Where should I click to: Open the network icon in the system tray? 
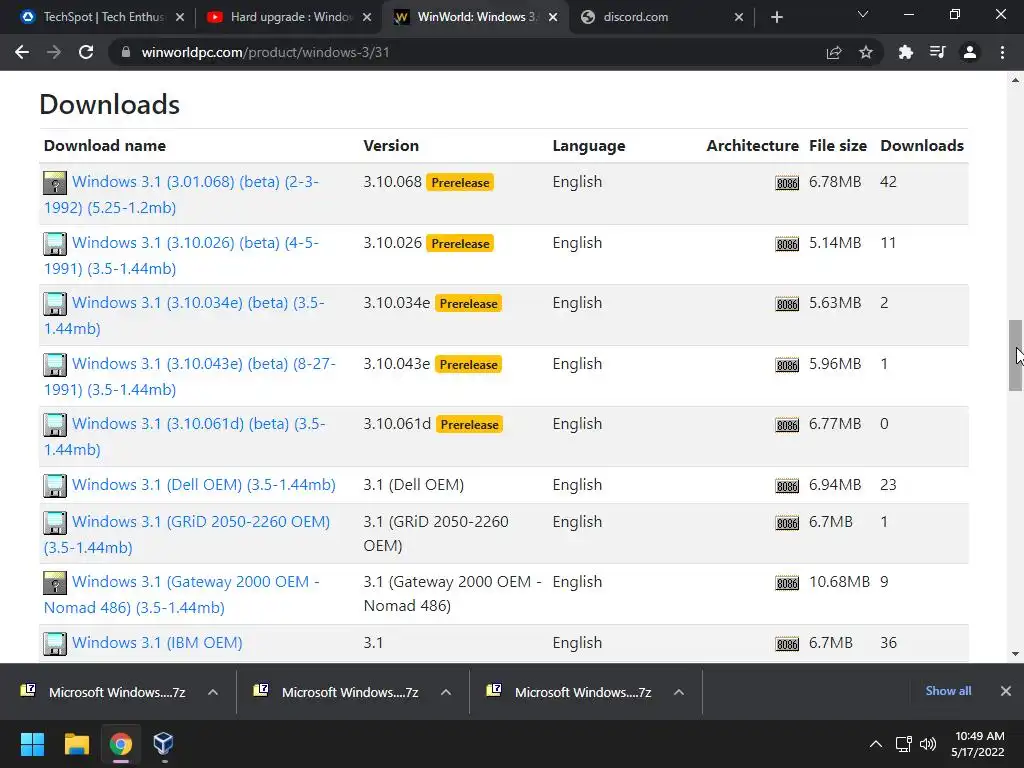click(x=903, y=744)
